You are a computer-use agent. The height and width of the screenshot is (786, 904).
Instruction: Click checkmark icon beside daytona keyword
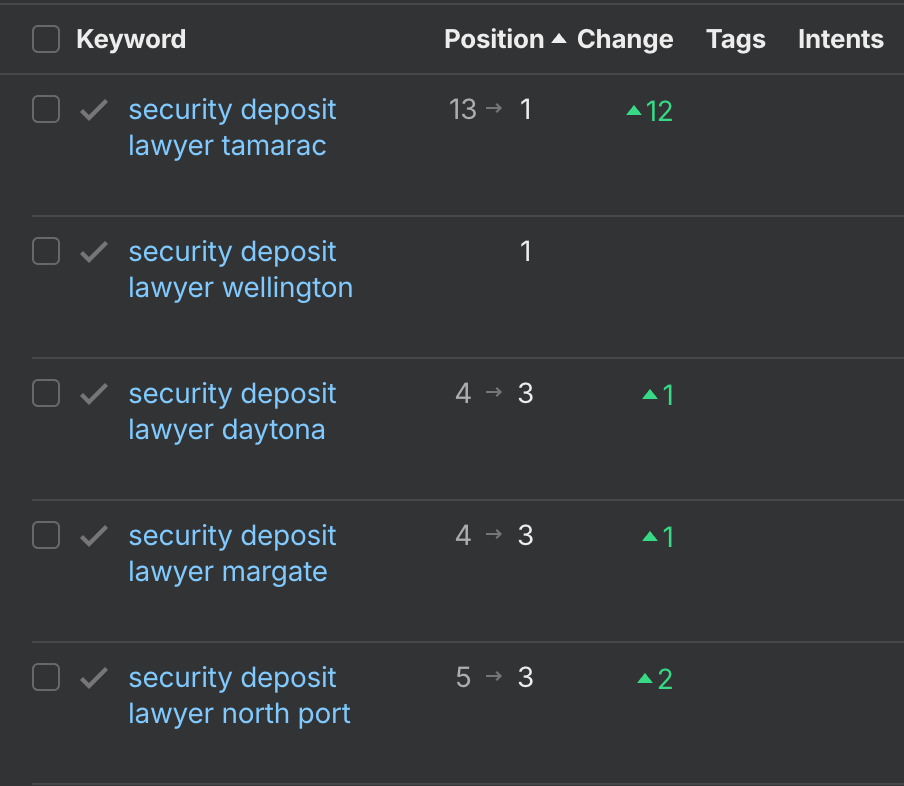click(x=93, y=394)
